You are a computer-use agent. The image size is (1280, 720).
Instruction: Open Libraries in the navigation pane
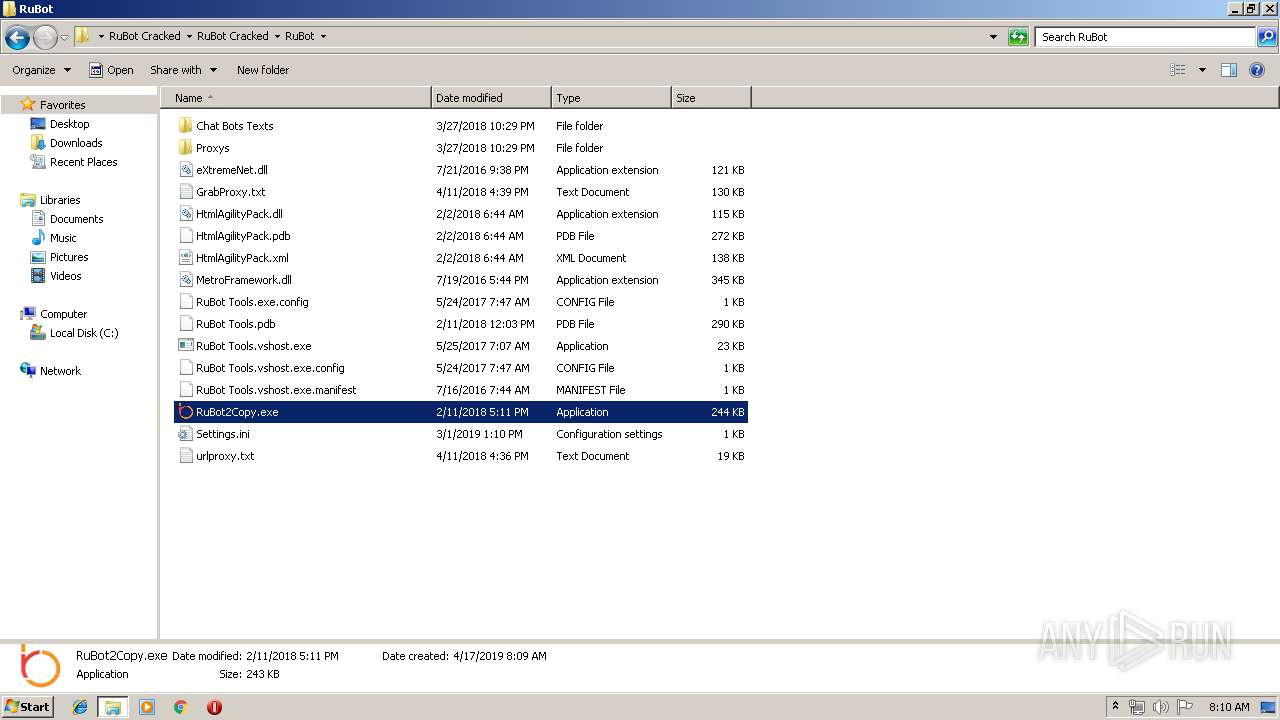60,200
